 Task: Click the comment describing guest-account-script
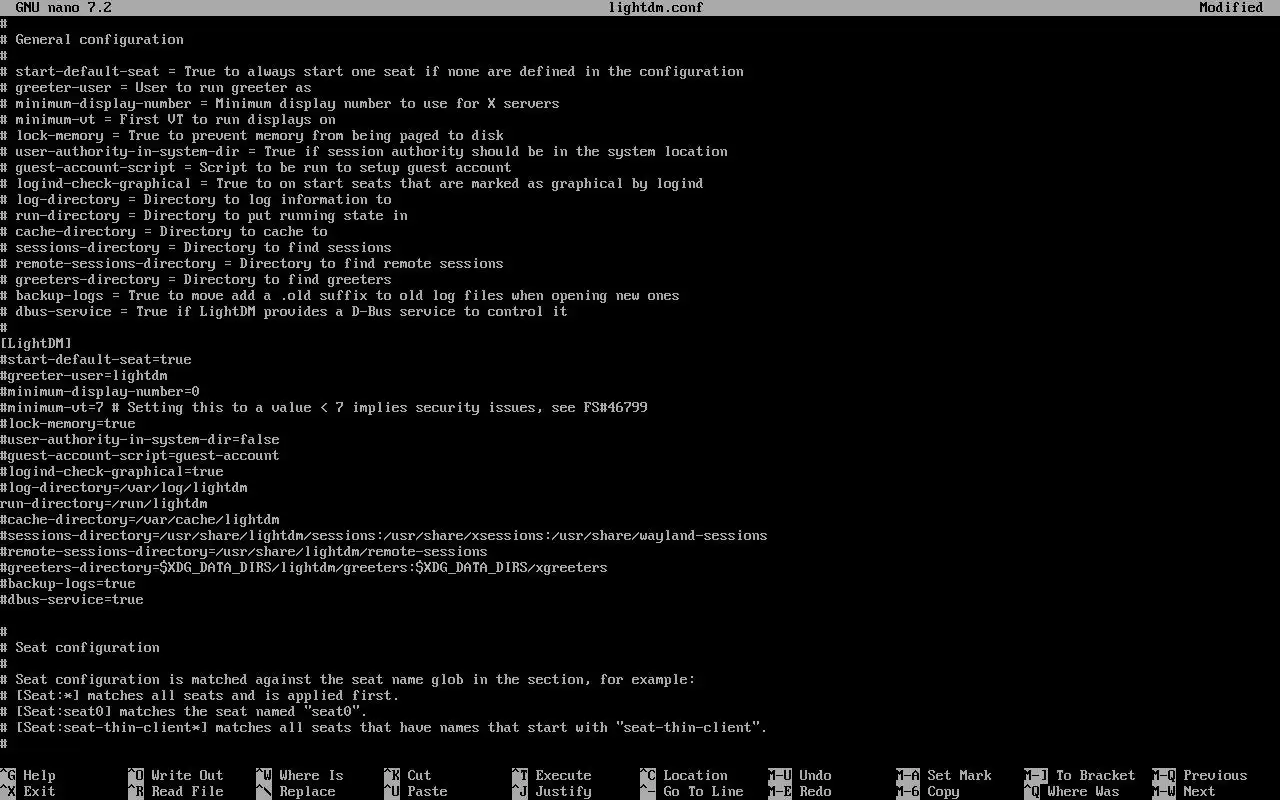256,167
